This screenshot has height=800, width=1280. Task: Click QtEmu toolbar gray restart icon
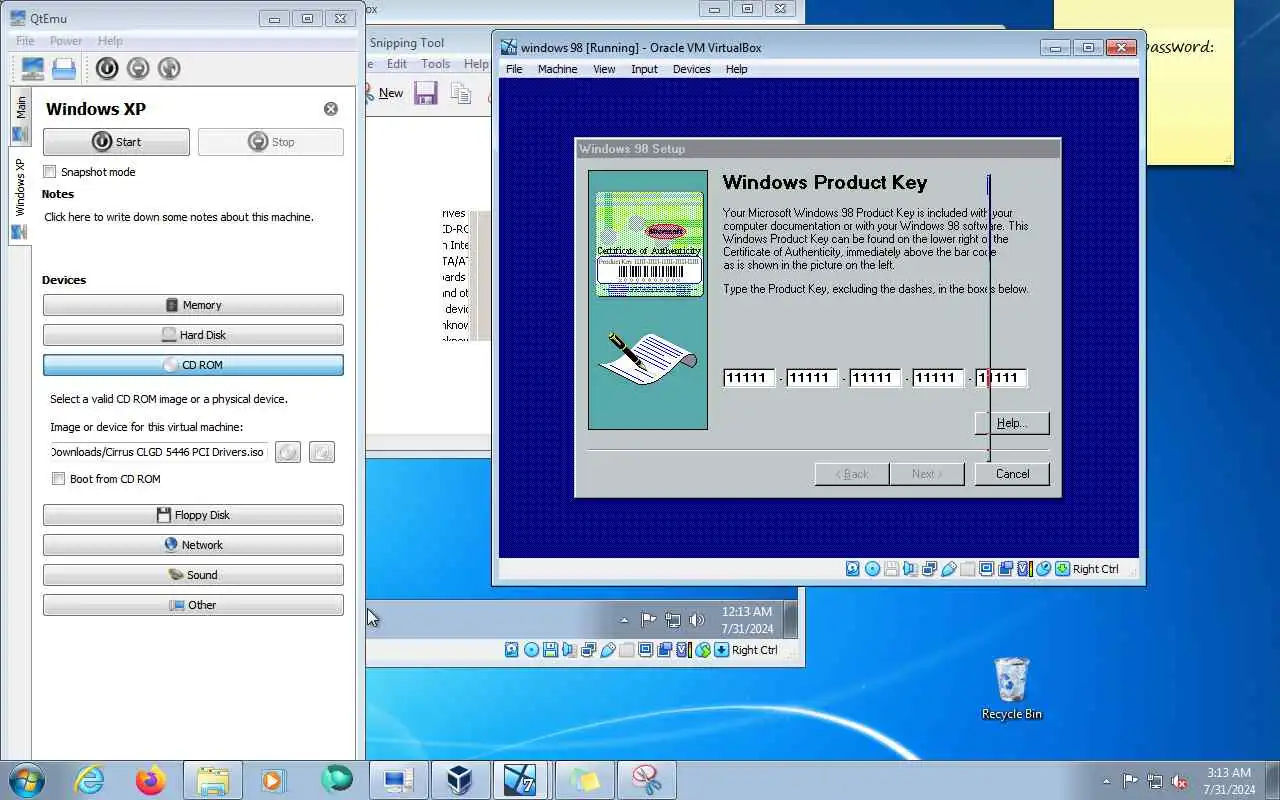169,68
